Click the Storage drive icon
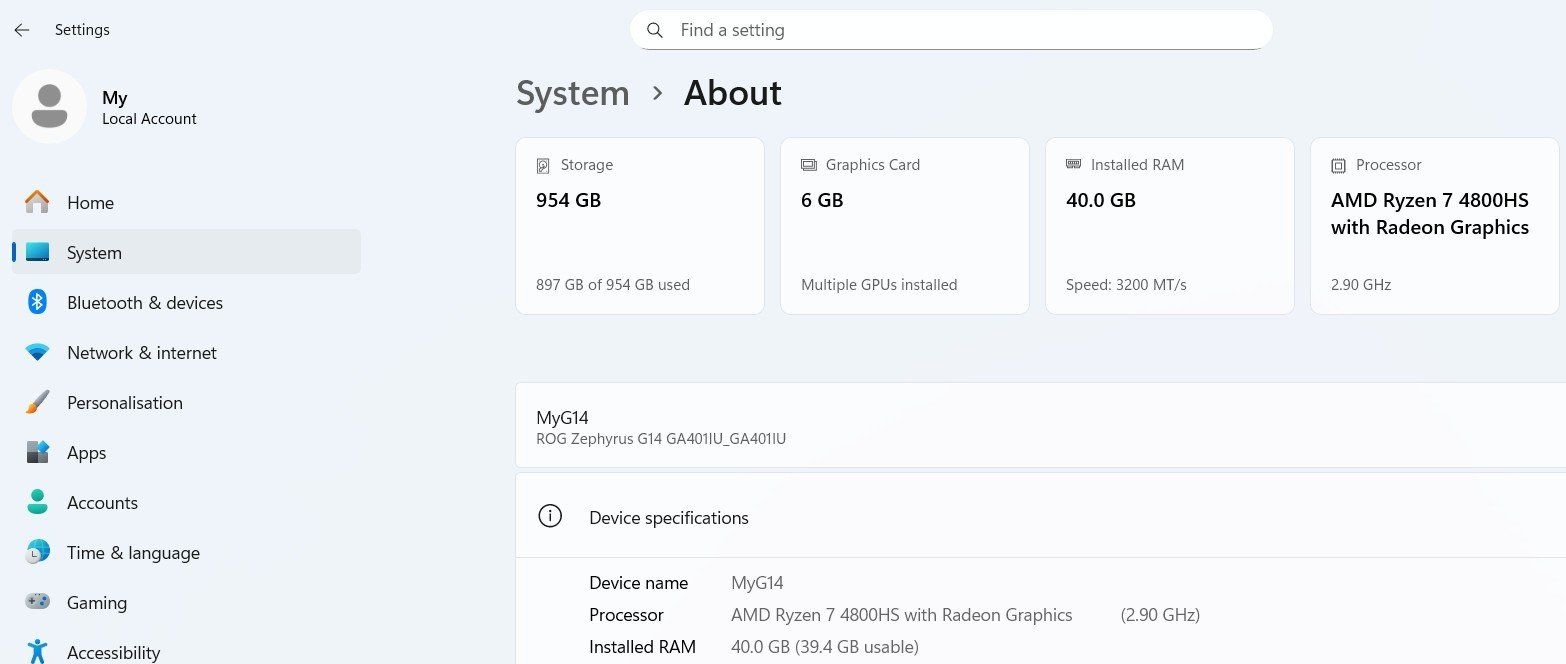 tap(543, 165)
